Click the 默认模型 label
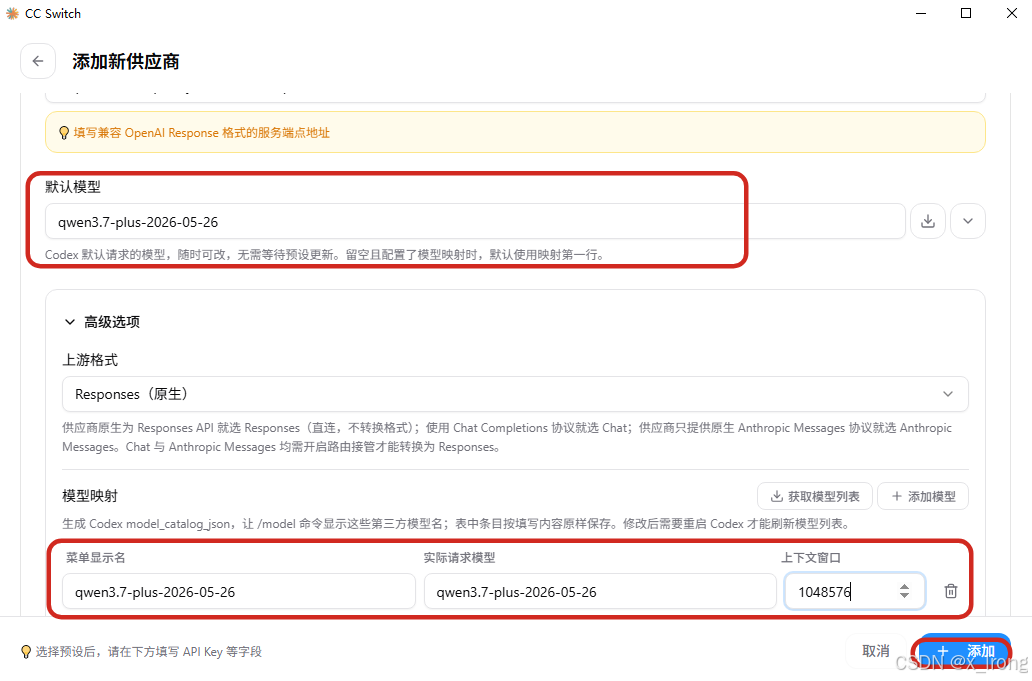 [73, 187]
